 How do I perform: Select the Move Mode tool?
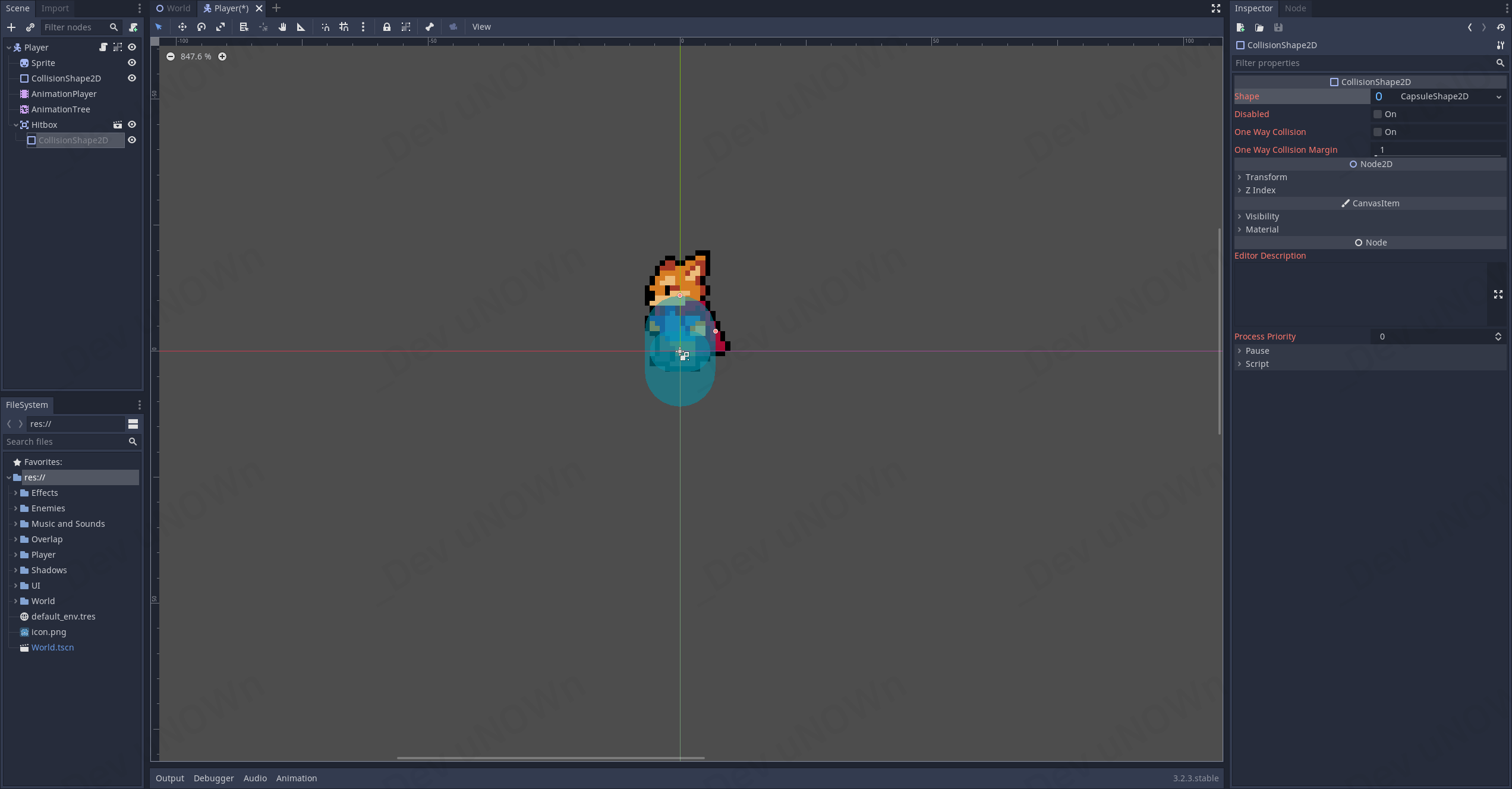point(182,27)
